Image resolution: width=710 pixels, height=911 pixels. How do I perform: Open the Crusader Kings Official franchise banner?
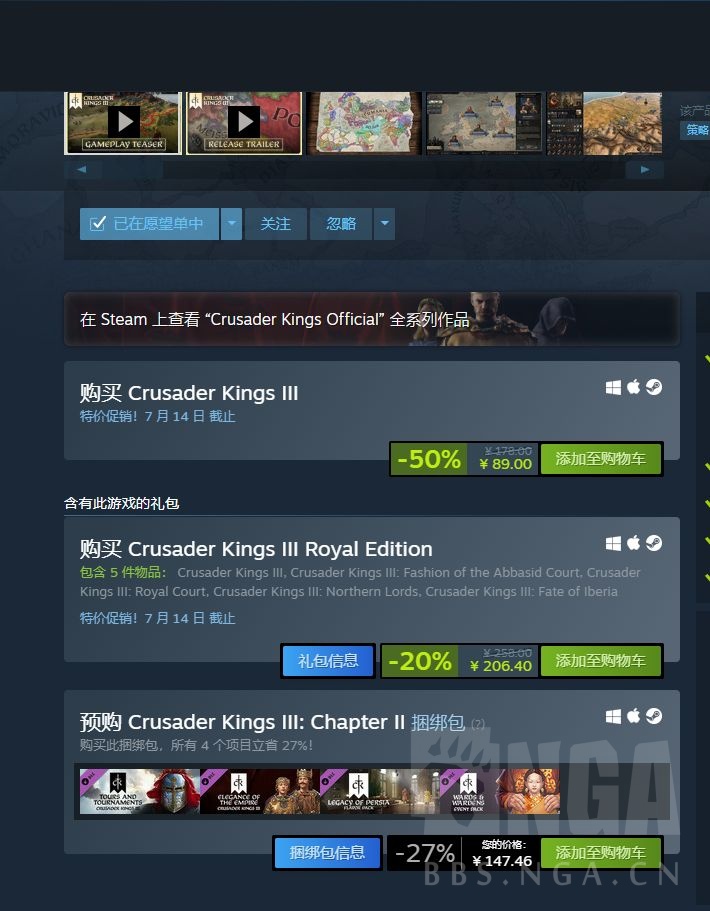pyautogui.click(x=371, y=319)
